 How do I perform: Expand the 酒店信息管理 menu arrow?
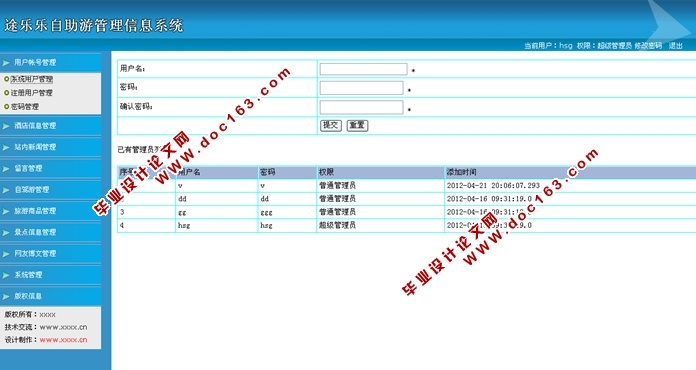pos(6,126)
